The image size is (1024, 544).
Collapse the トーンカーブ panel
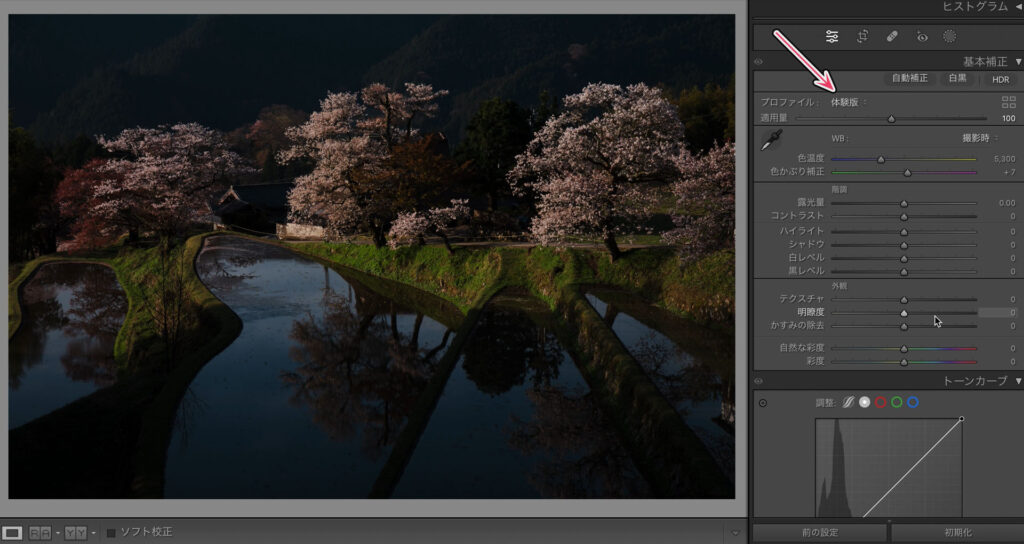(x=1018, y=381)
